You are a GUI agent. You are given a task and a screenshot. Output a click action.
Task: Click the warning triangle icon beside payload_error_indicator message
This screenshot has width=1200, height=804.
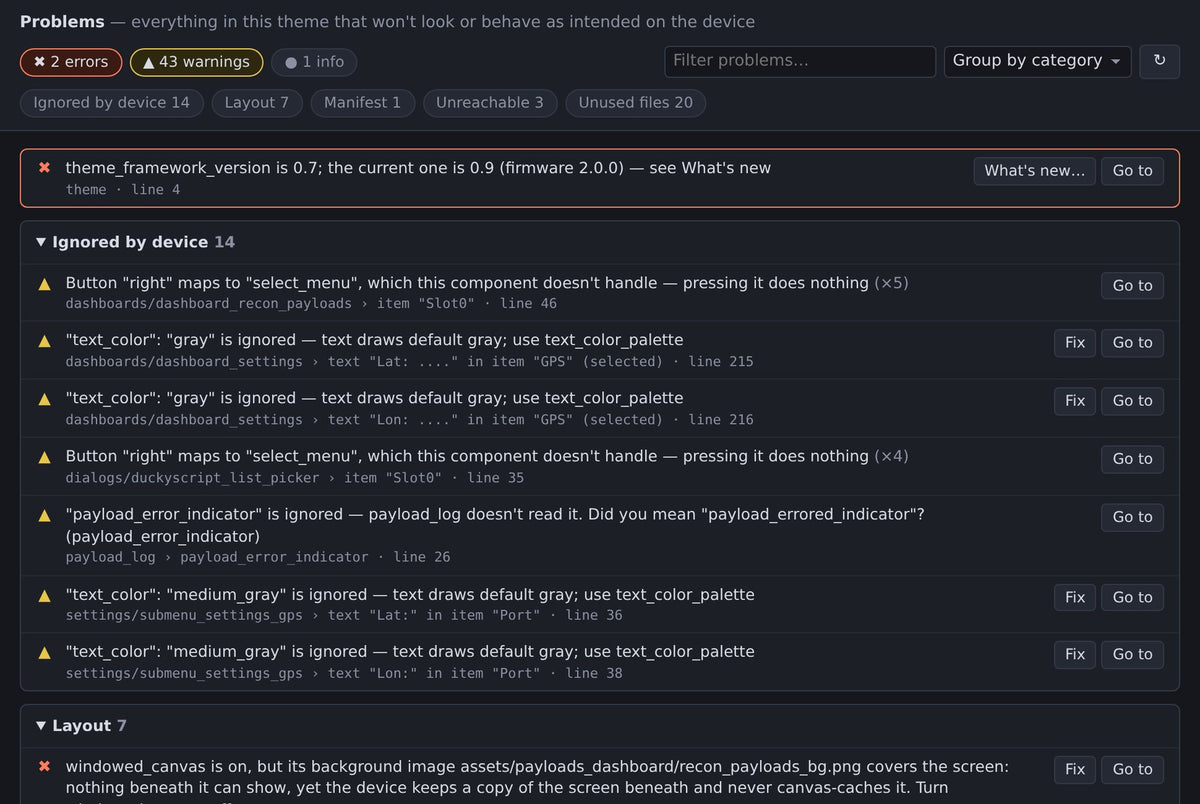point(44,516)
